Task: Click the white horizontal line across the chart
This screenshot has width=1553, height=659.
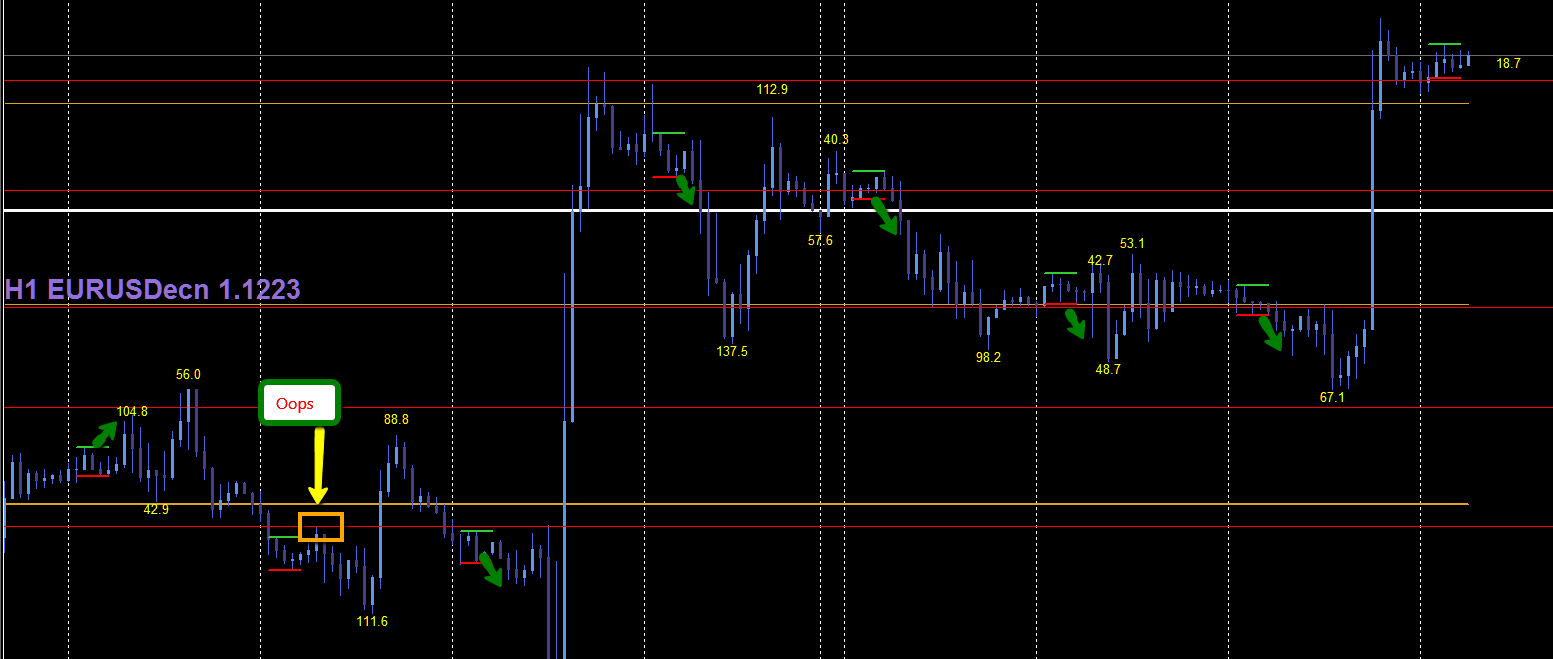Action: point(400,211)
